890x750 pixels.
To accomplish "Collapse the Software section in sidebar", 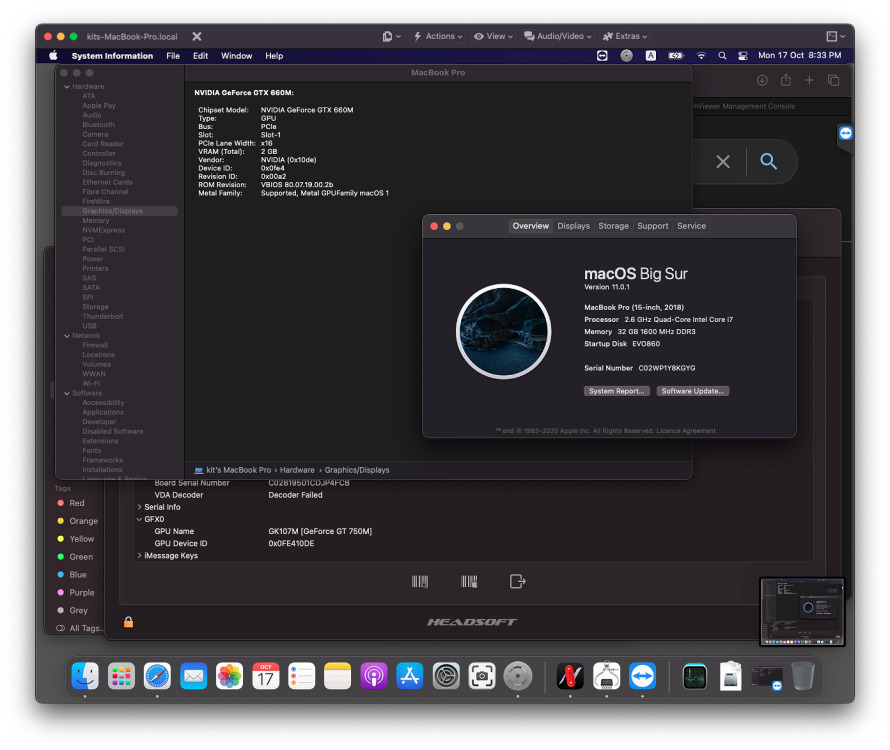I will pos(67,393).
